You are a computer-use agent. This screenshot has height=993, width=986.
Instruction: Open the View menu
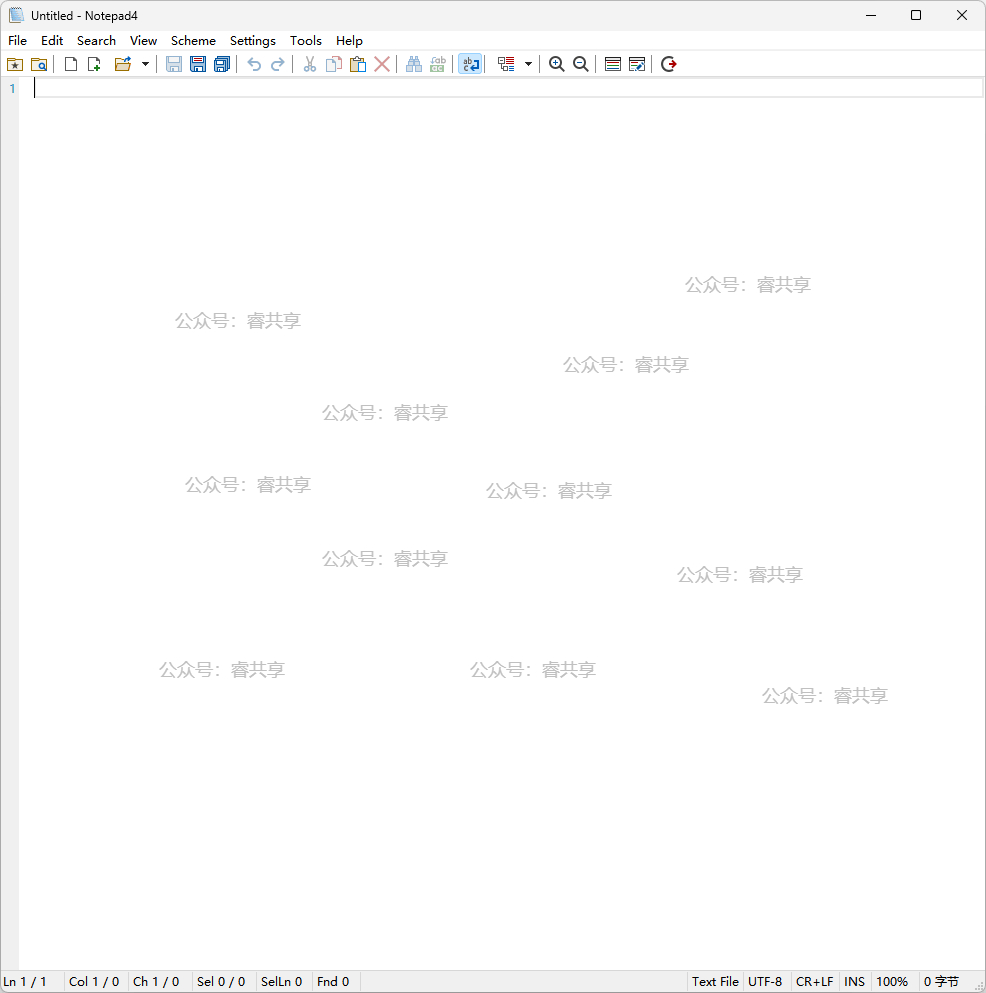[144, 41]
